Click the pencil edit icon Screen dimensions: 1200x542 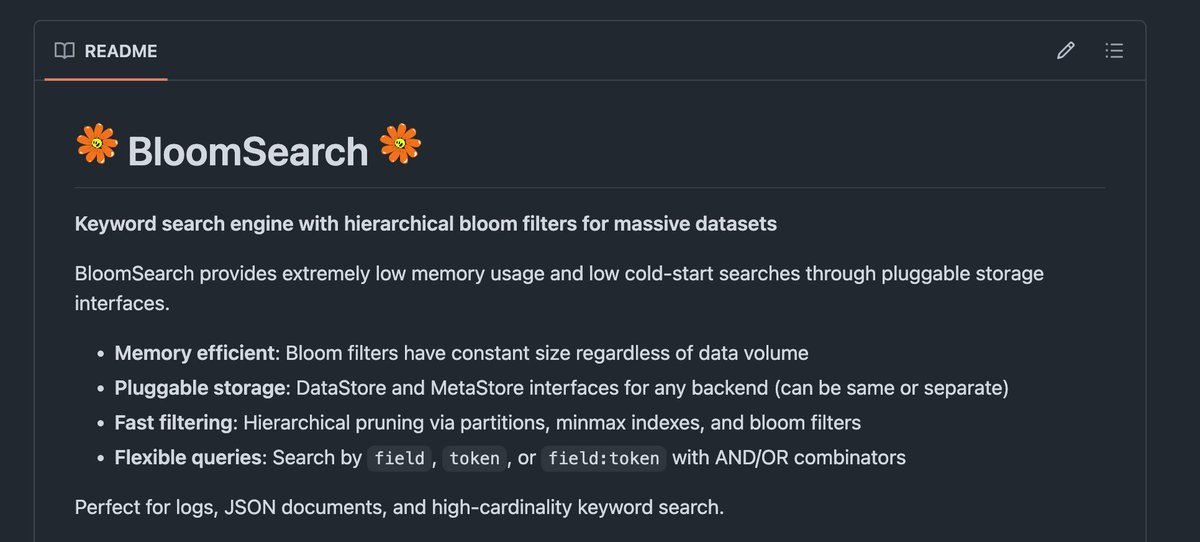pyautogui.click(x=1066, y=51)
